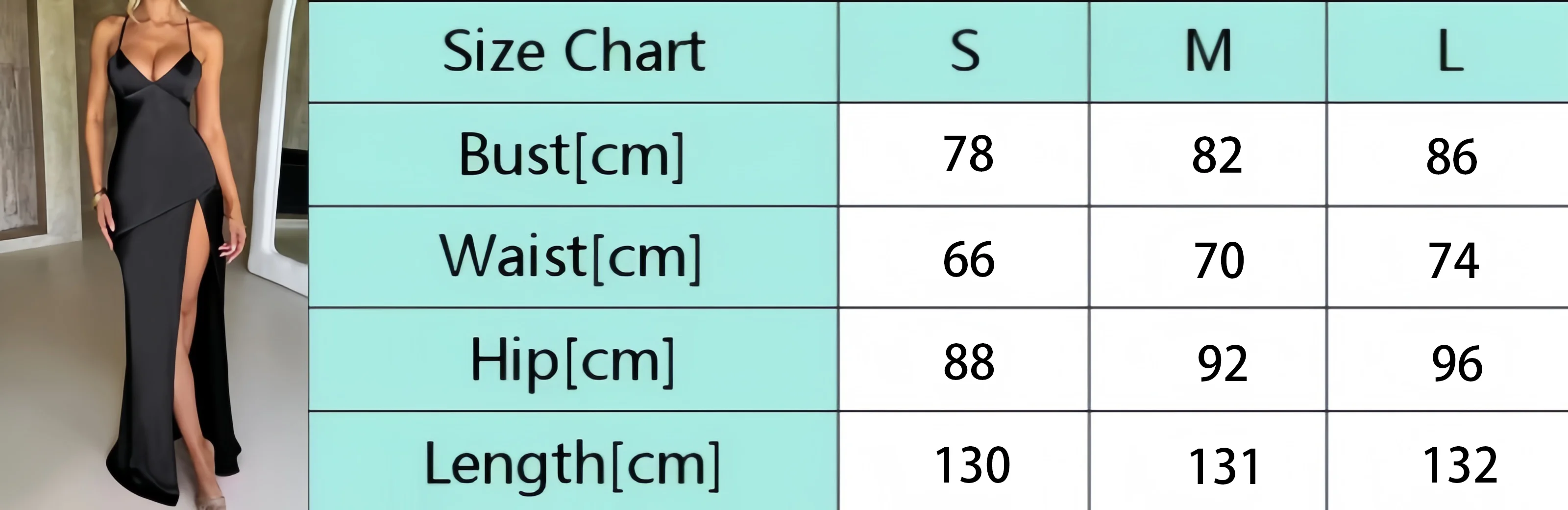Select the bust value 78 cell
Screen dimensions: 1568x510
[964, 155]
